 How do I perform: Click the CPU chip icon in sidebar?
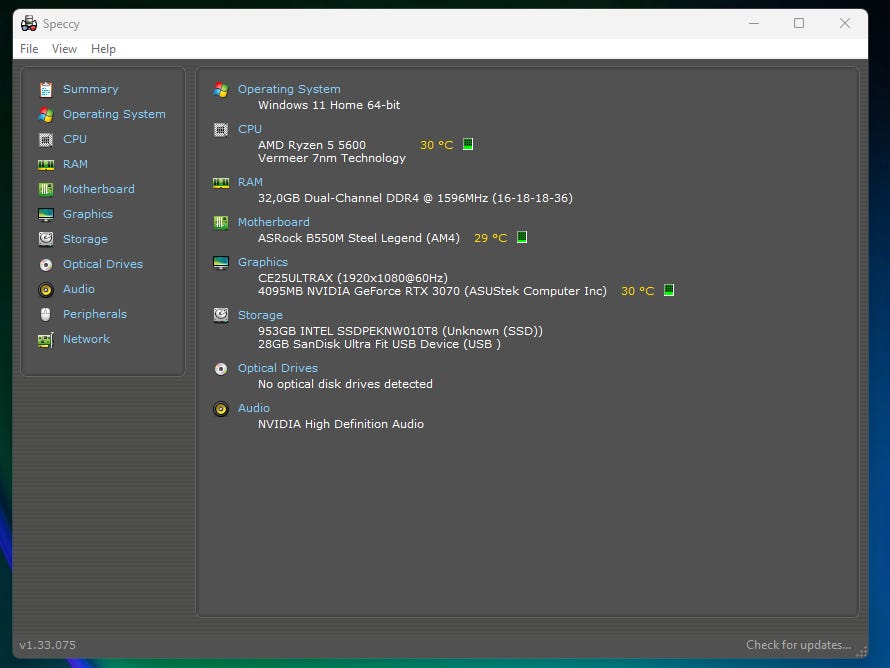pos(45,139)
